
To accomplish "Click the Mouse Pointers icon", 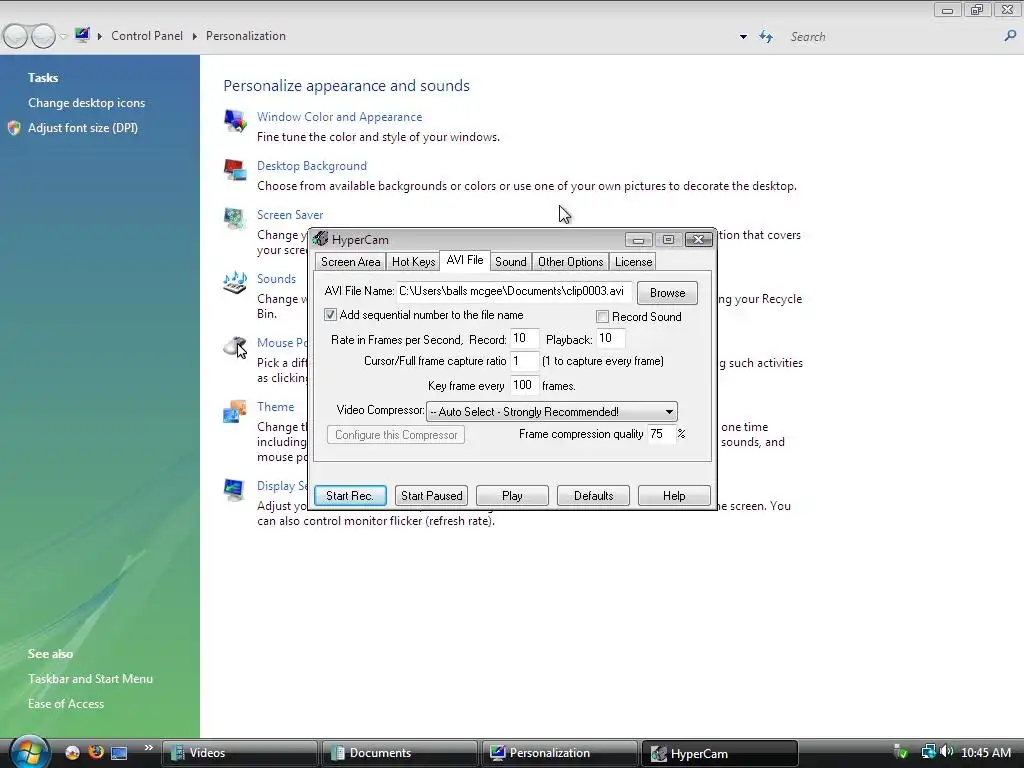I will [235, 347].
